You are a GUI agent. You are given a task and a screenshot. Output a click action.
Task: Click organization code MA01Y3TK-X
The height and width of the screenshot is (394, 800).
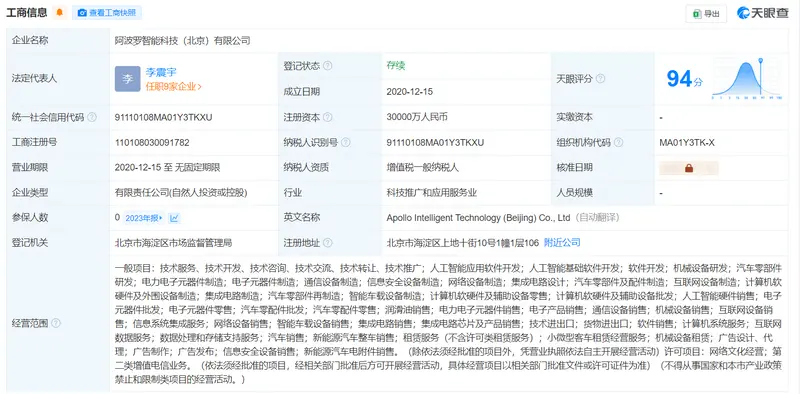point(687,142)
